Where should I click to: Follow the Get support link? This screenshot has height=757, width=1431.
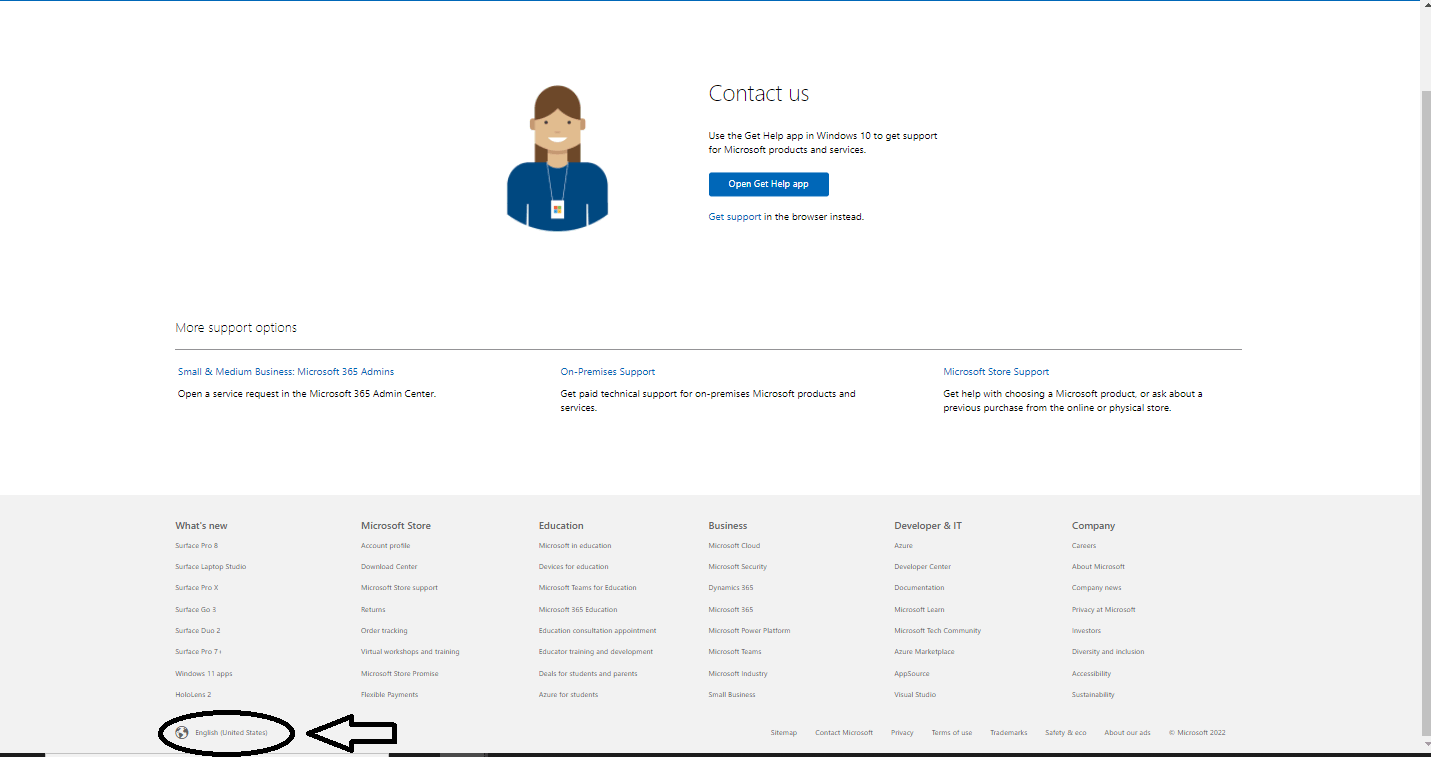click(x=735, y=217)
